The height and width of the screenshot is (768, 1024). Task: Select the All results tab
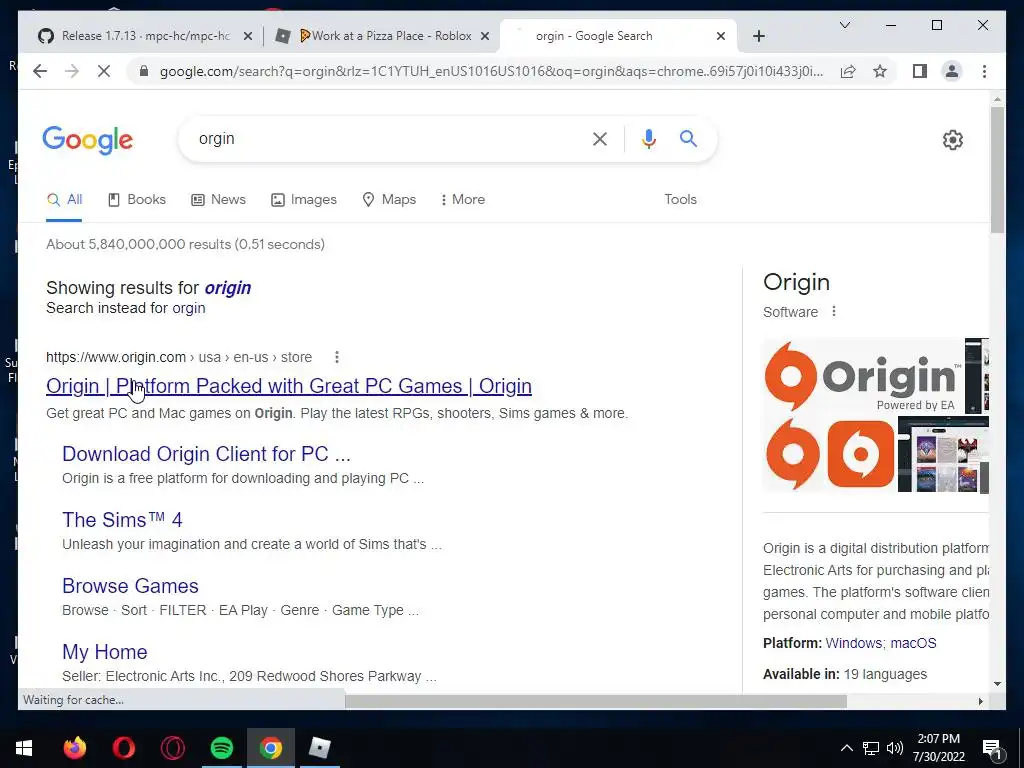[x=64, y=199]
